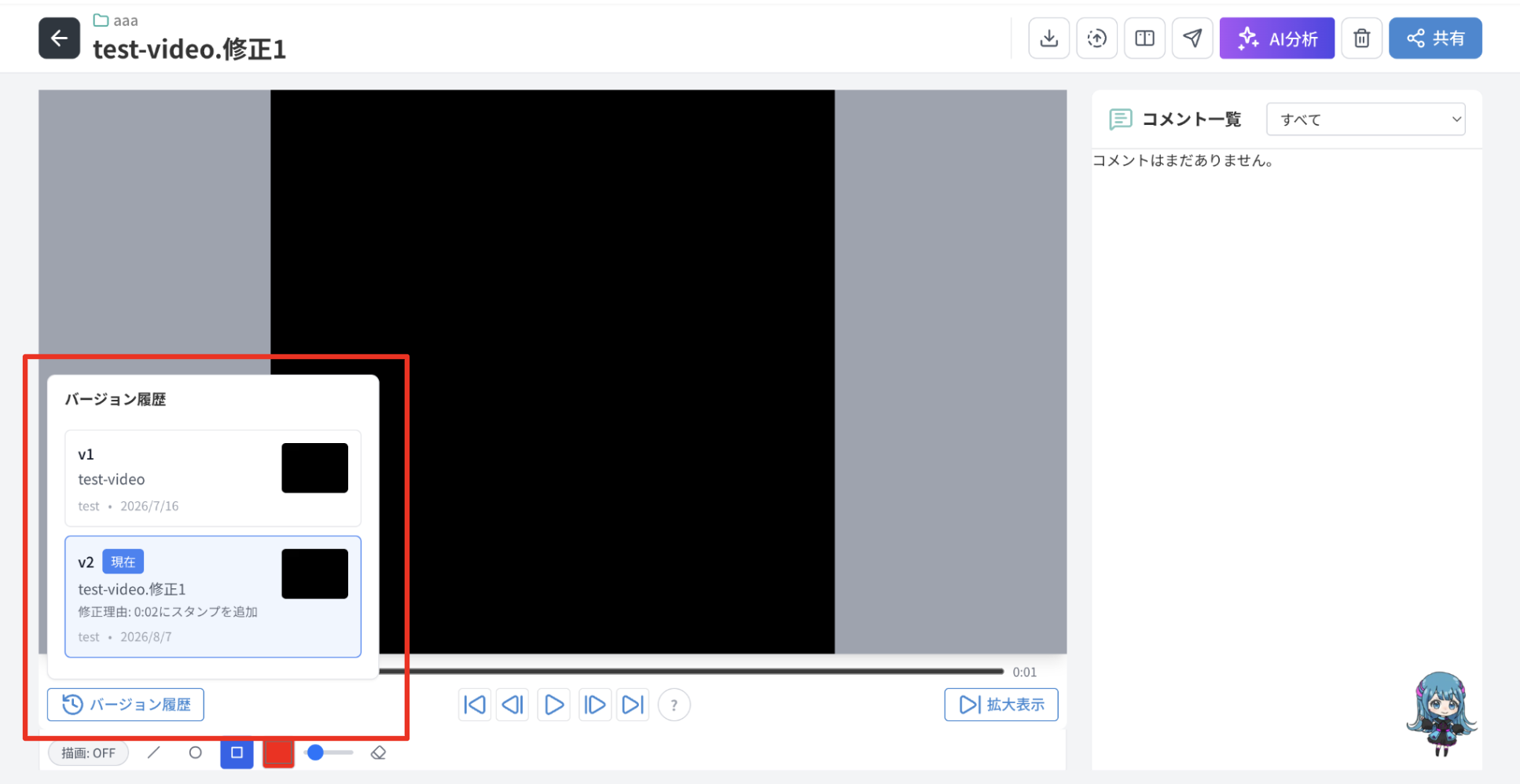Download the video with the download icon

1048,38
